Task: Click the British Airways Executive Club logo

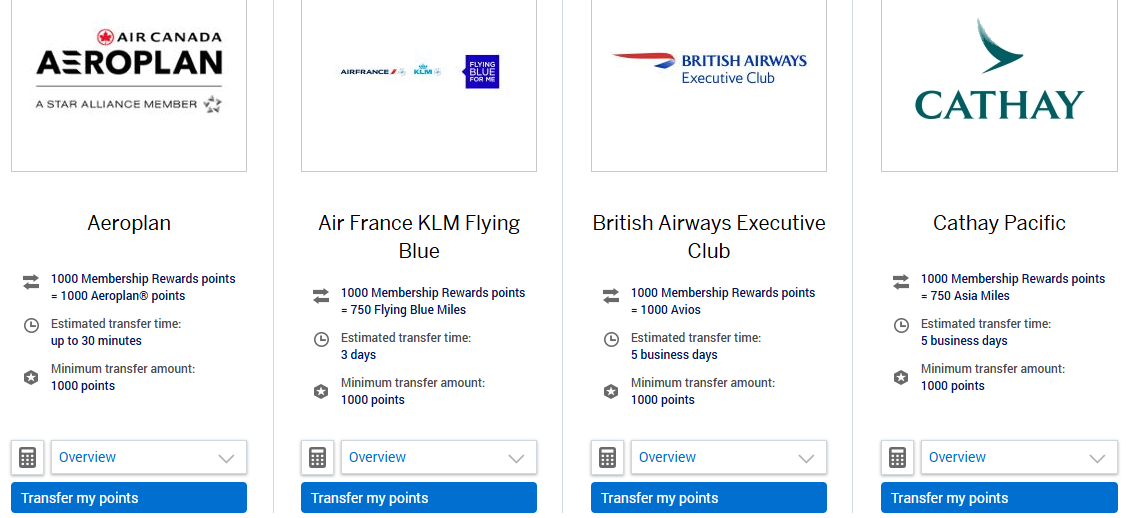Action: pyautogui.click(x=709, y=68)
